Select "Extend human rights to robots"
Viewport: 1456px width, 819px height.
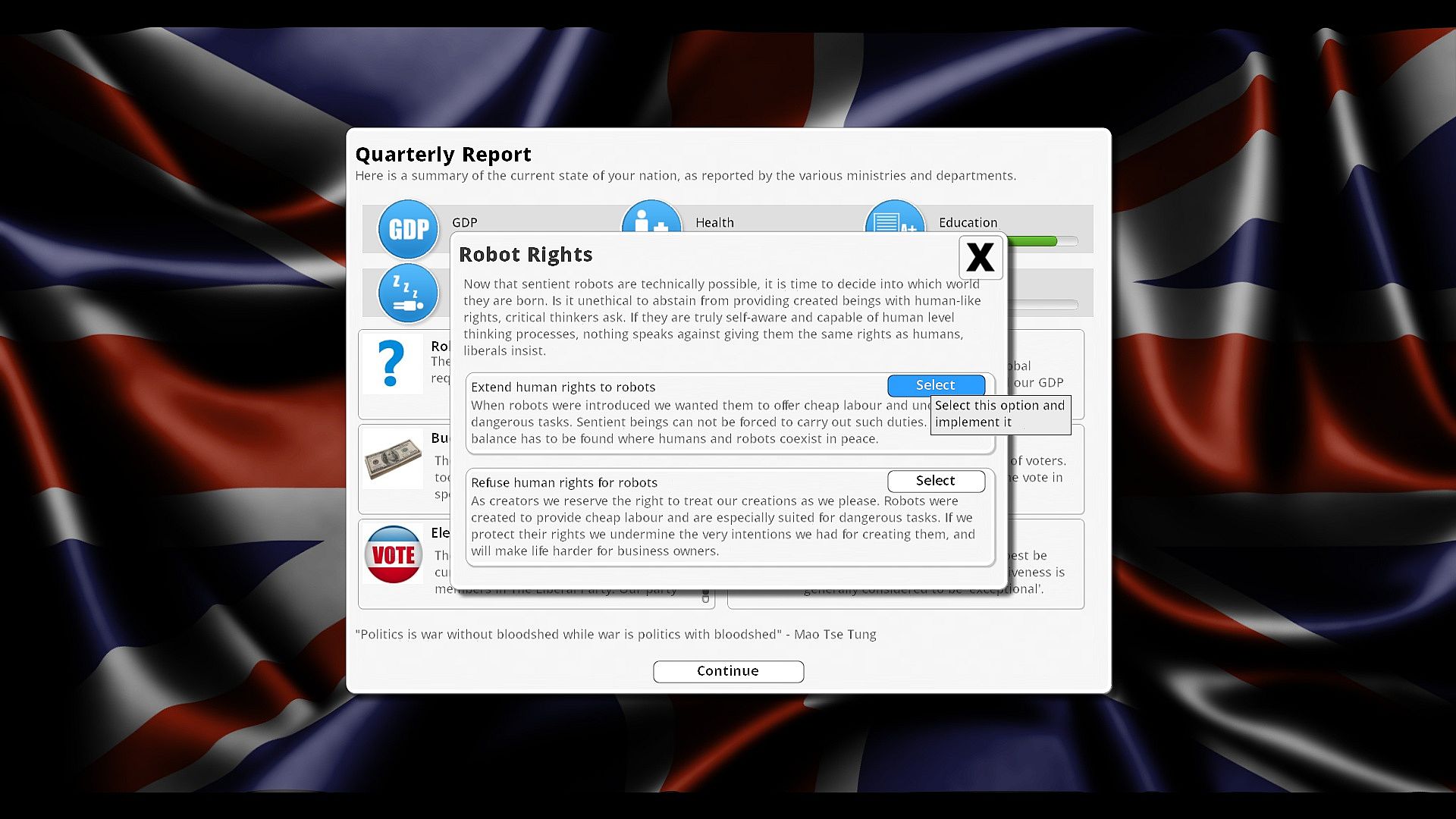tap(936, 385)
